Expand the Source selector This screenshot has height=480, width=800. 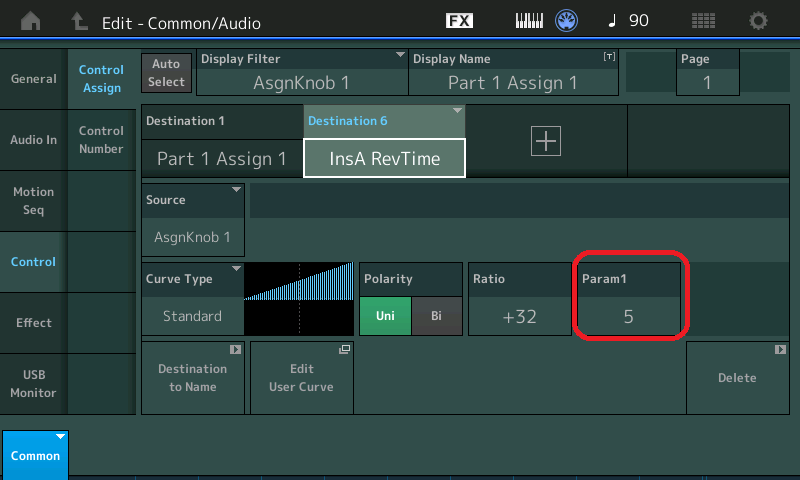pos(193,219)
